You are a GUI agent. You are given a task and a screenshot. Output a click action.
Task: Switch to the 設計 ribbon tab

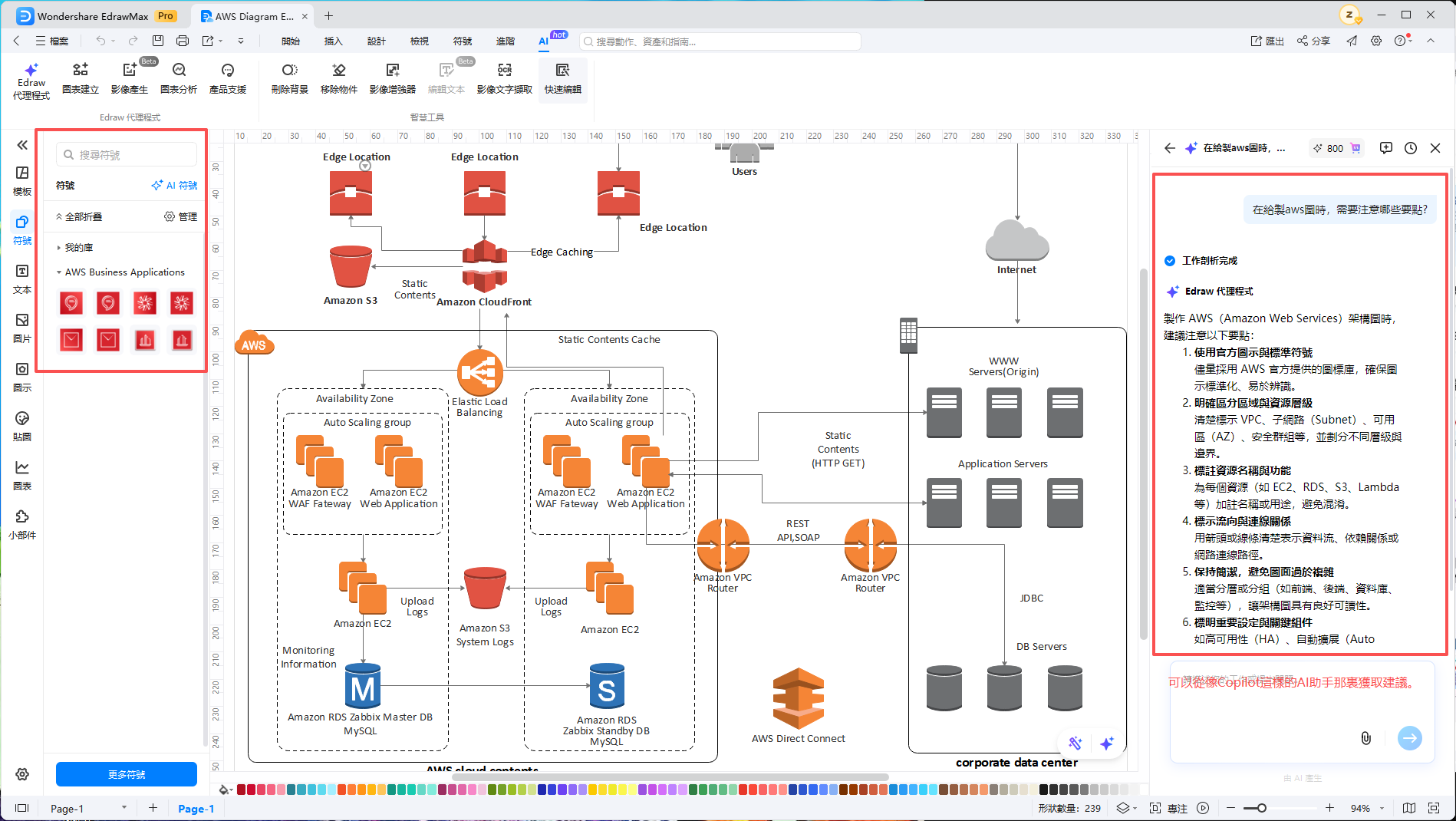[376, 41]
